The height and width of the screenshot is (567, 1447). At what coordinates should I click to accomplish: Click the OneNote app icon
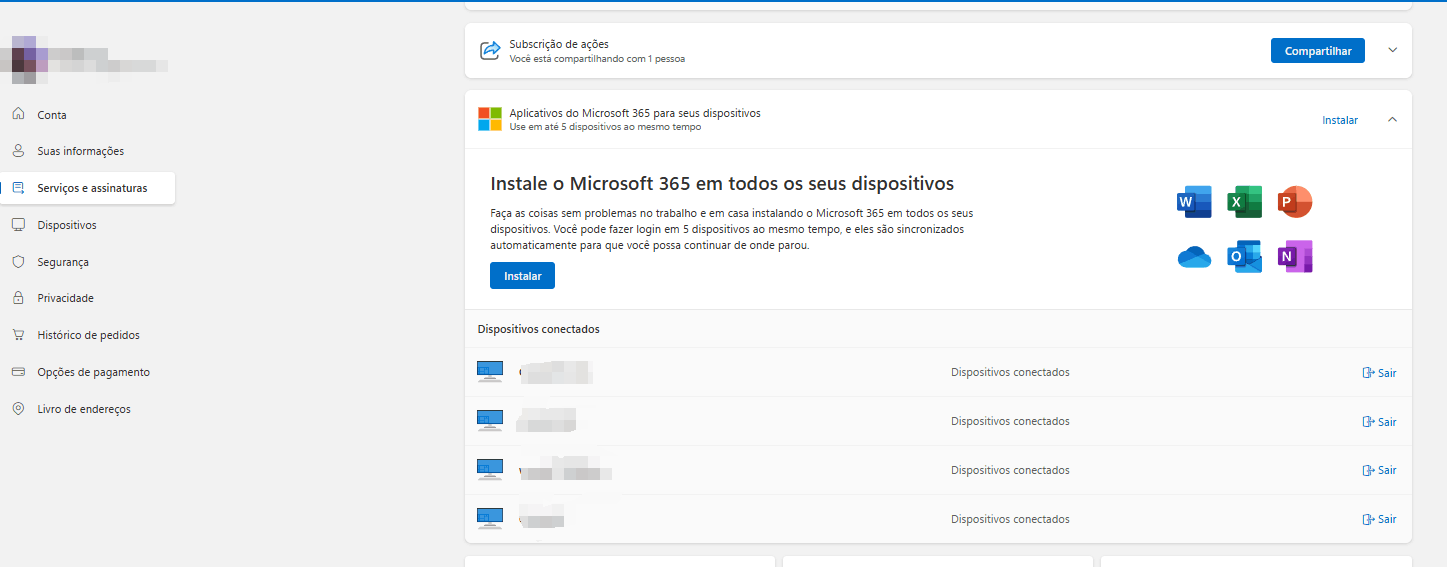tap(1295, 257)
